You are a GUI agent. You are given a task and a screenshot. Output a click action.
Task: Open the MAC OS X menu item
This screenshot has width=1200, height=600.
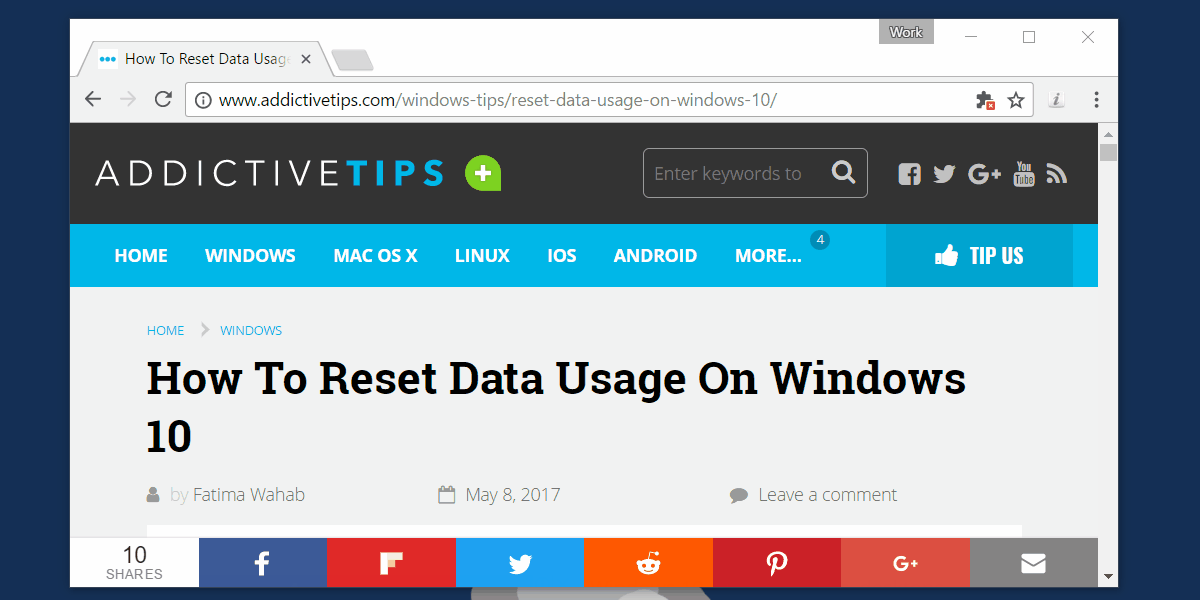coord(375,255)
